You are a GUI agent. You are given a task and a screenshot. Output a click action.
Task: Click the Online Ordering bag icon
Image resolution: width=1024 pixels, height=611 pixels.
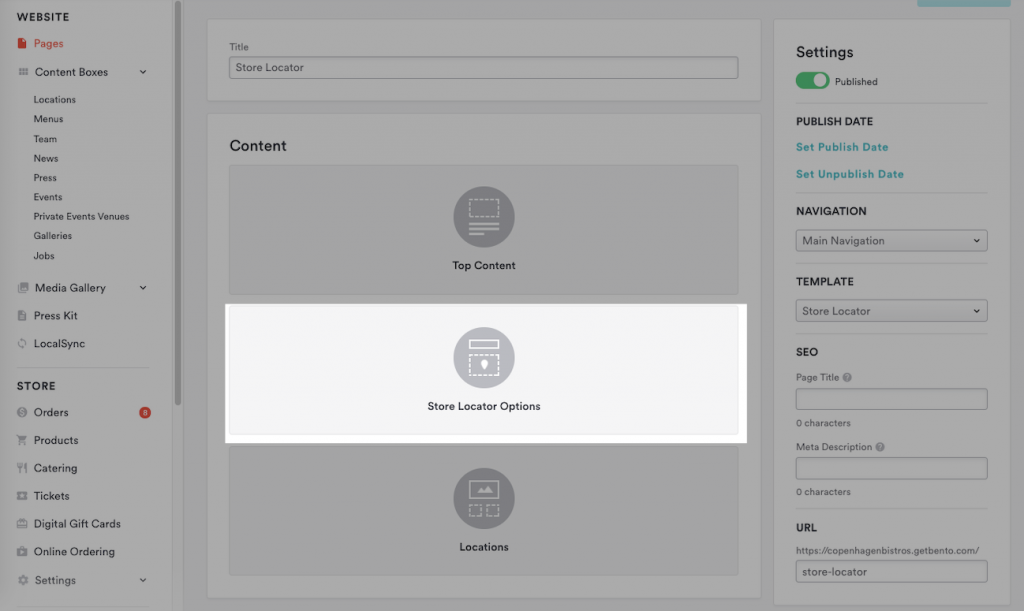22,552
